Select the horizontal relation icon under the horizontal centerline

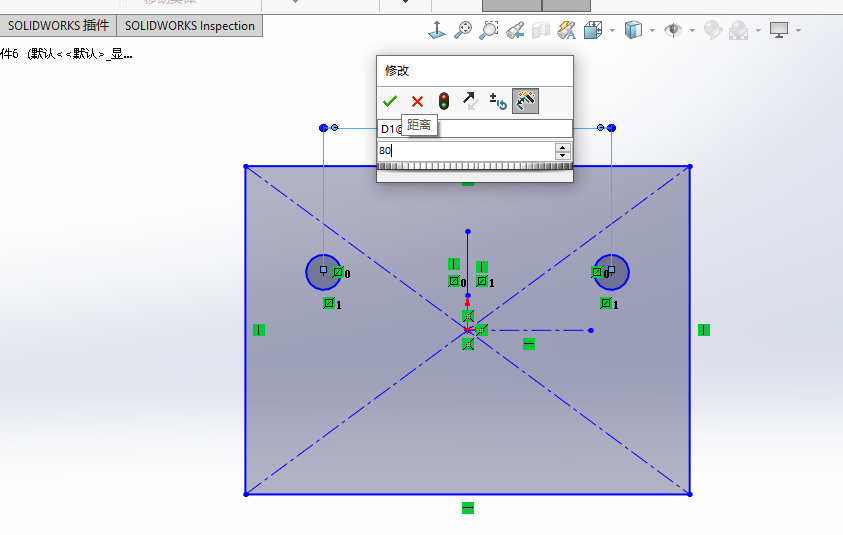tap(529, 344)
